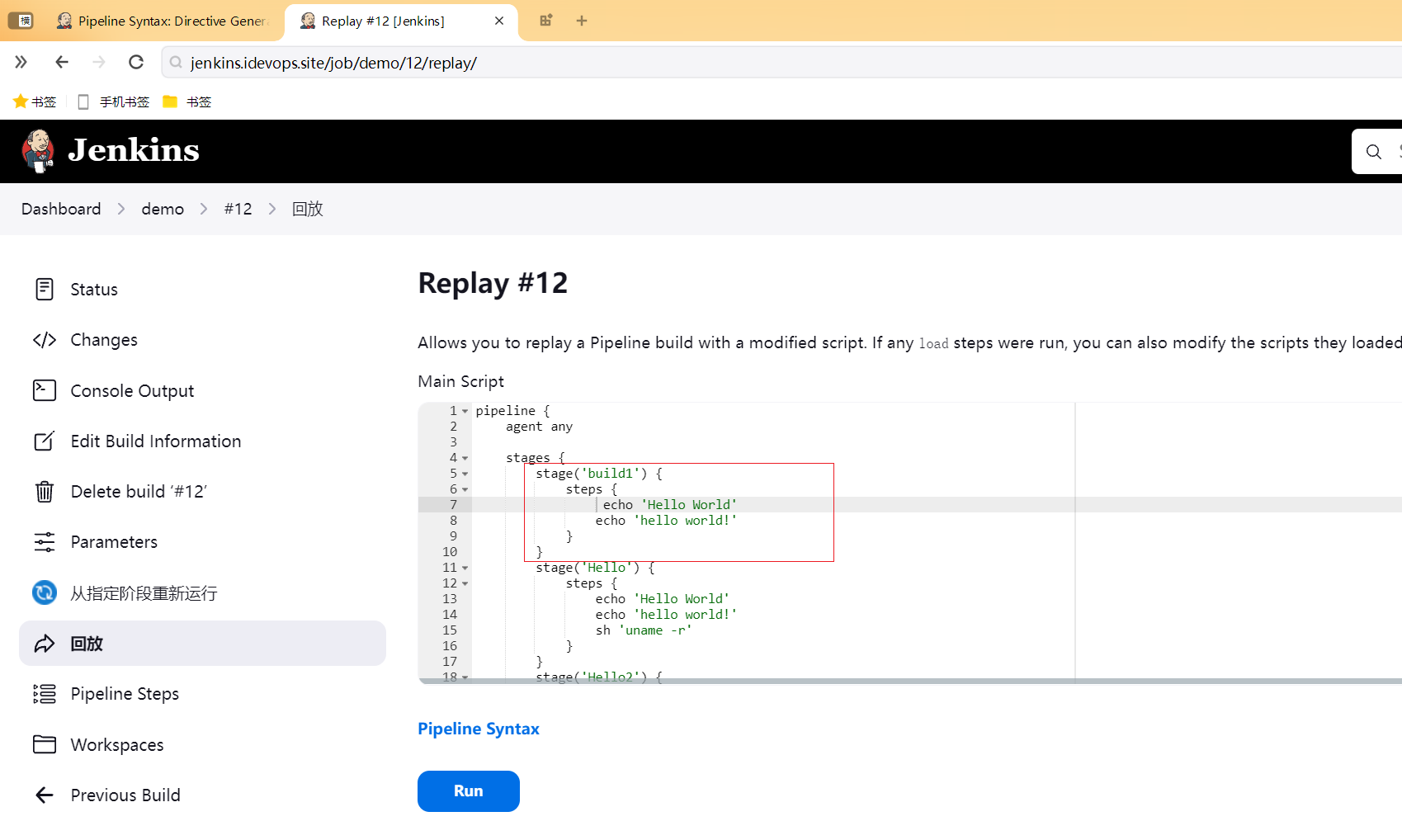The width and height of the screenshot is (1402, 840).
Task: Open the Status sidebar item
Action: [202, 290]
